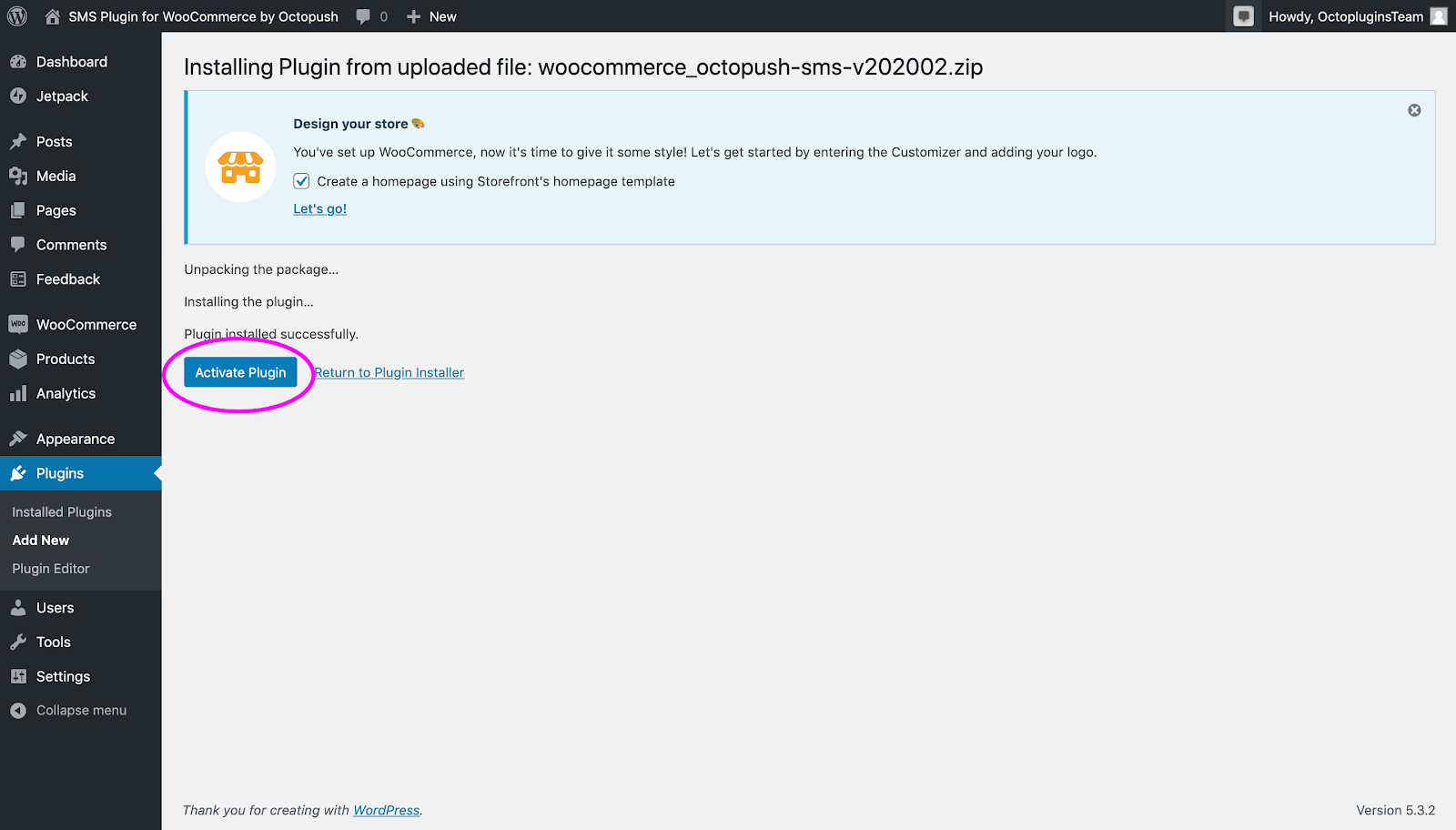
Task: Click the Jetpack sidebar icon
Action: click(x=18, y=96)
